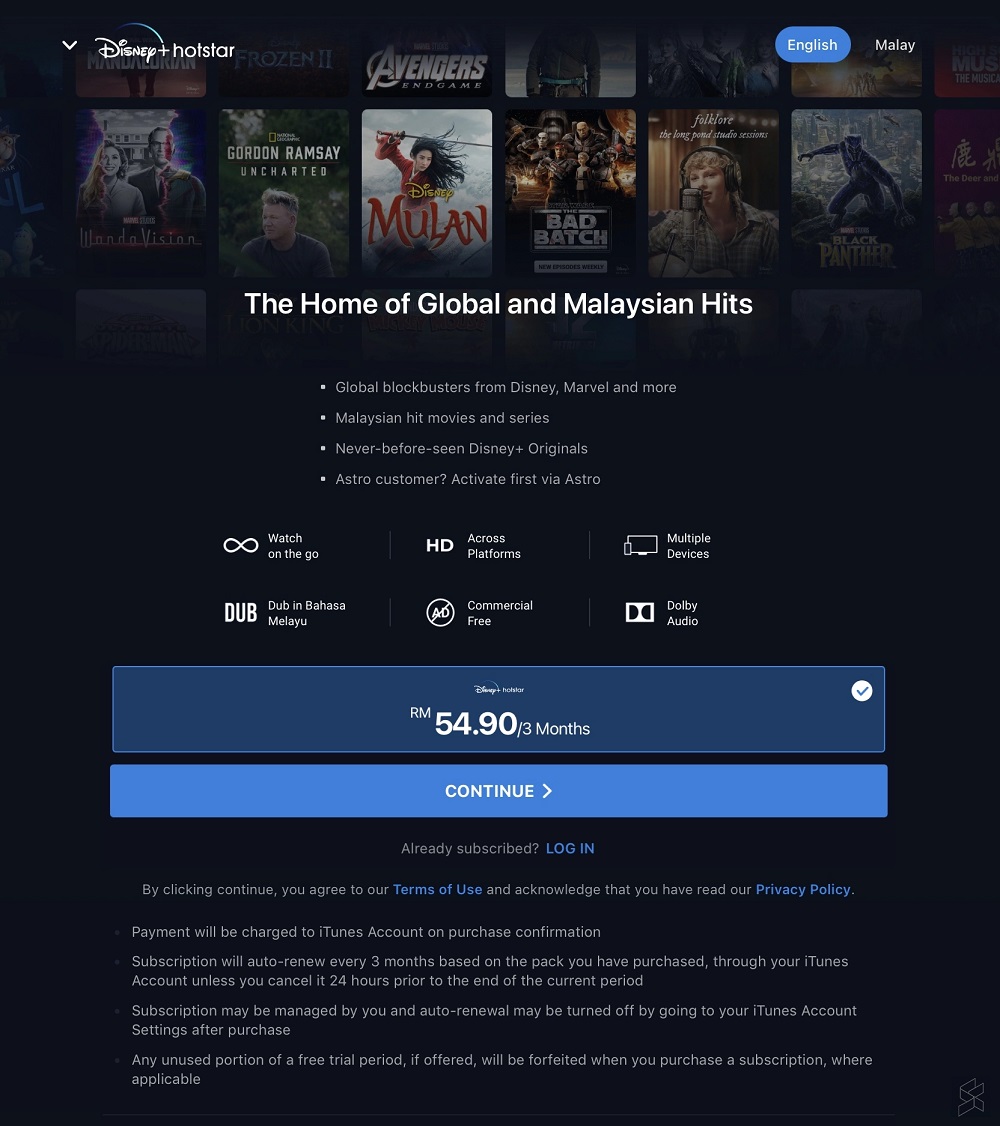Click the arrow chevron next to CONTINUE
The width and height of the screenshot is (1000, 1126).
tap(547, 791)
